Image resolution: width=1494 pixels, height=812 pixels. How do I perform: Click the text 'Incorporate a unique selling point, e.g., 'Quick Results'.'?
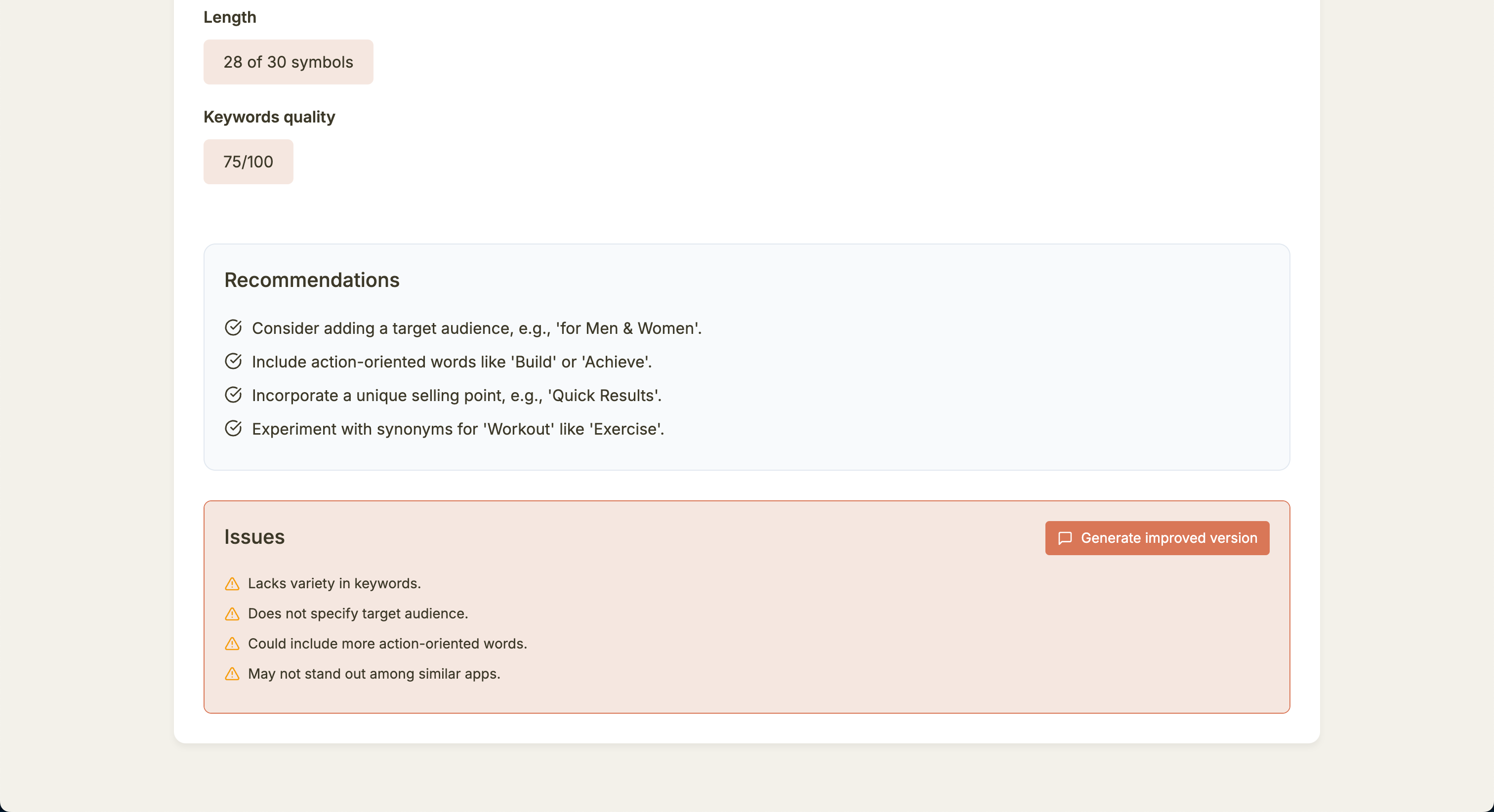tap(456, 396)
